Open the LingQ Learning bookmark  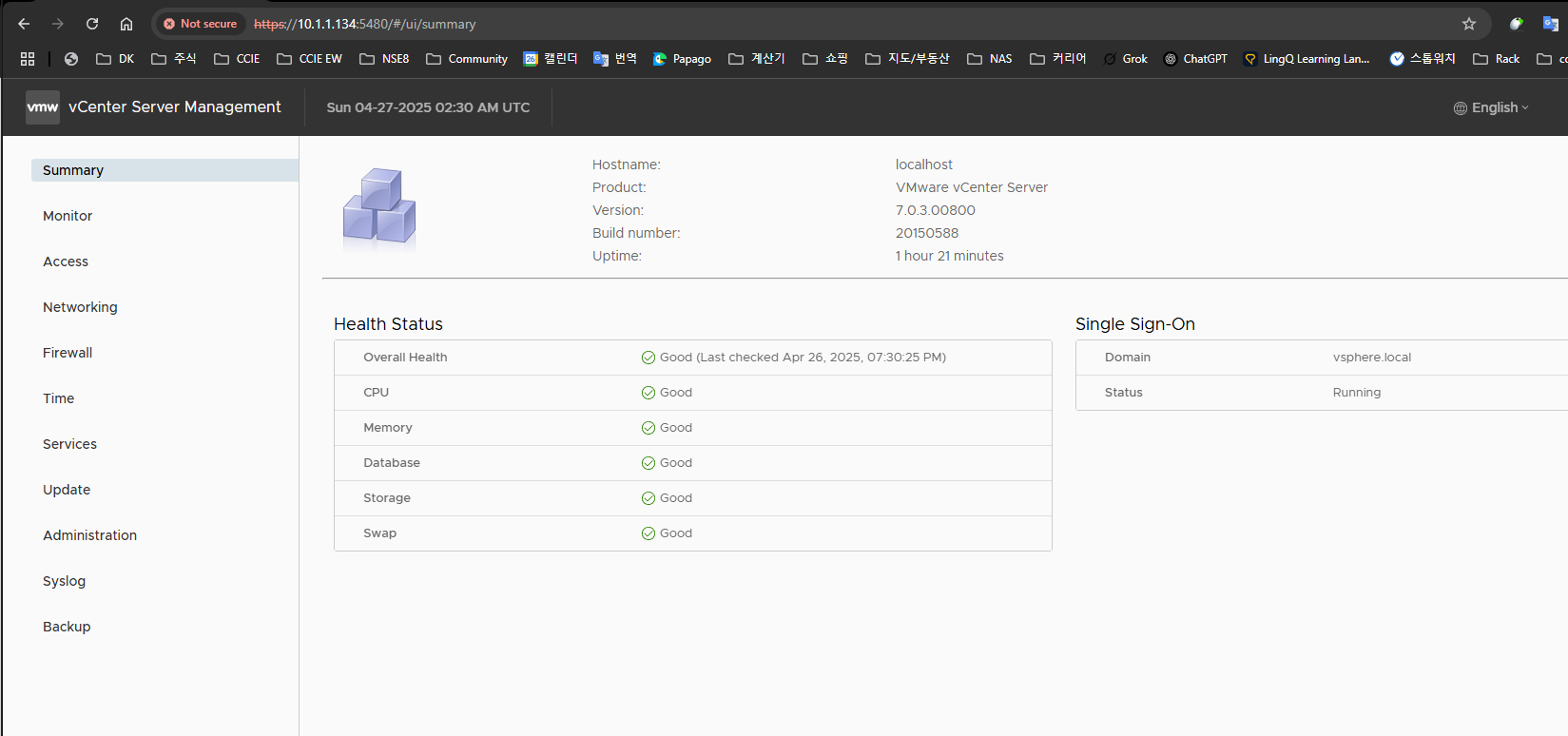tap(1307, 59)
